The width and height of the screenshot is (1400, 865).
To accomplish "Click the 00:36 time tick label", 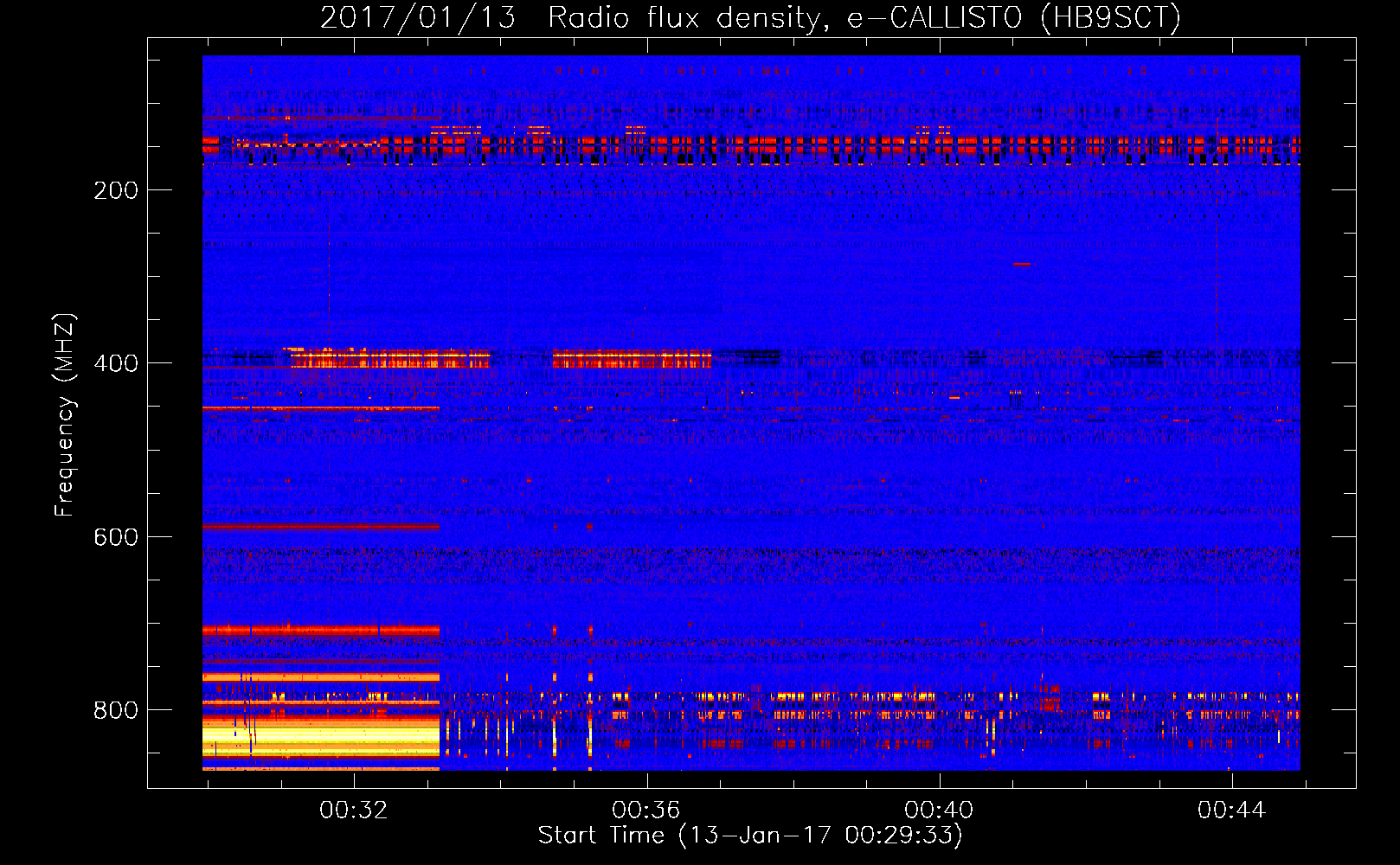I will click(646, 811).
